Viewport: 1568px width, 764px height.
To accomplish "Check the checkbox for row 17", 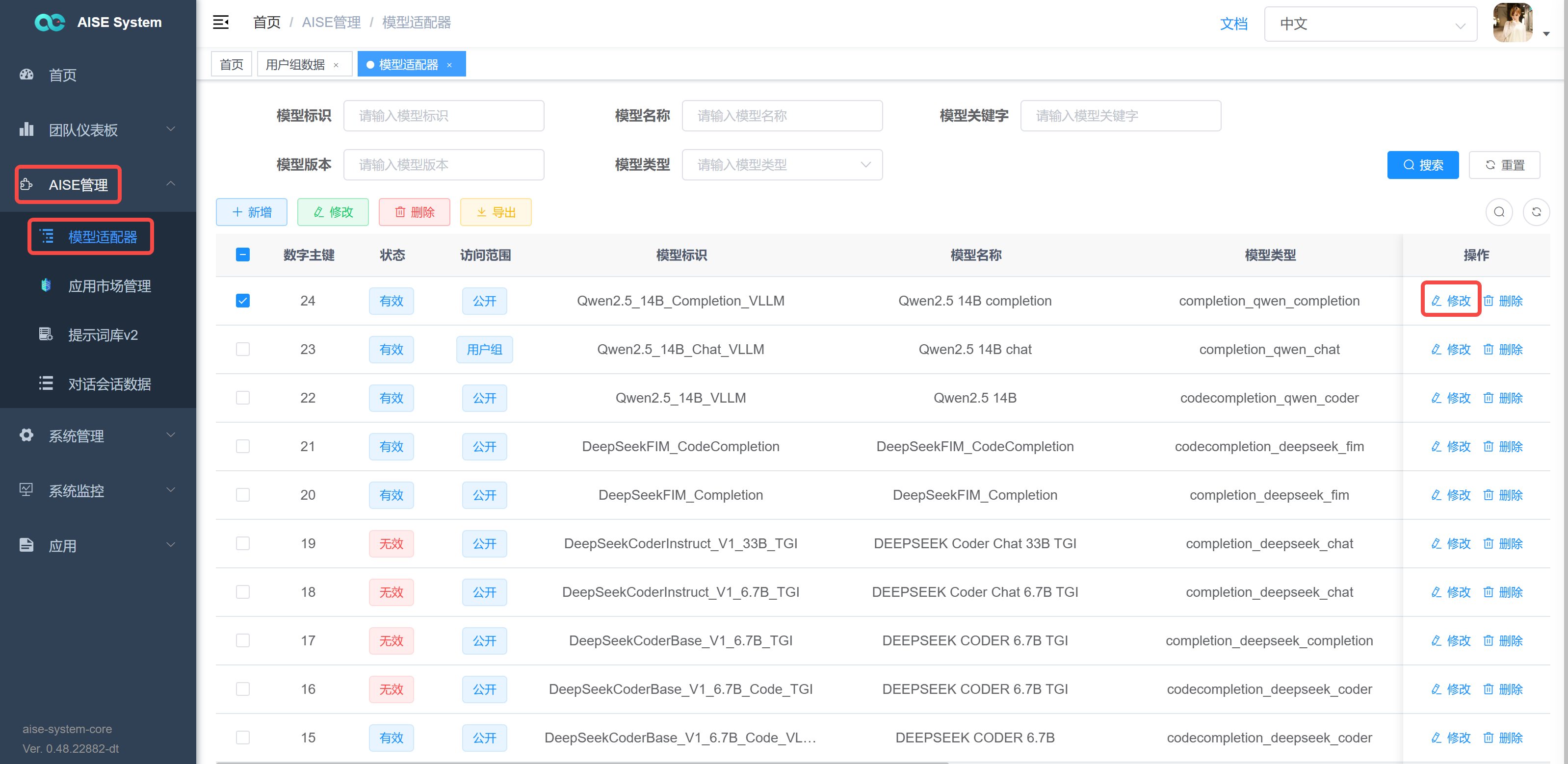I will [x=243, y=640].
